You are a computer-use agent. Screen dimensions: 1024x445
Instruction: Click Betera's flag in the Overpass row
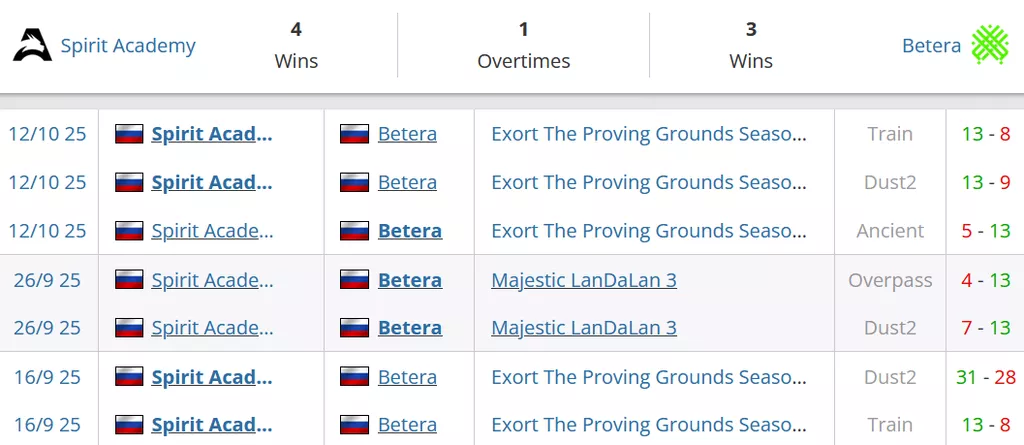[x=355, y=280]
